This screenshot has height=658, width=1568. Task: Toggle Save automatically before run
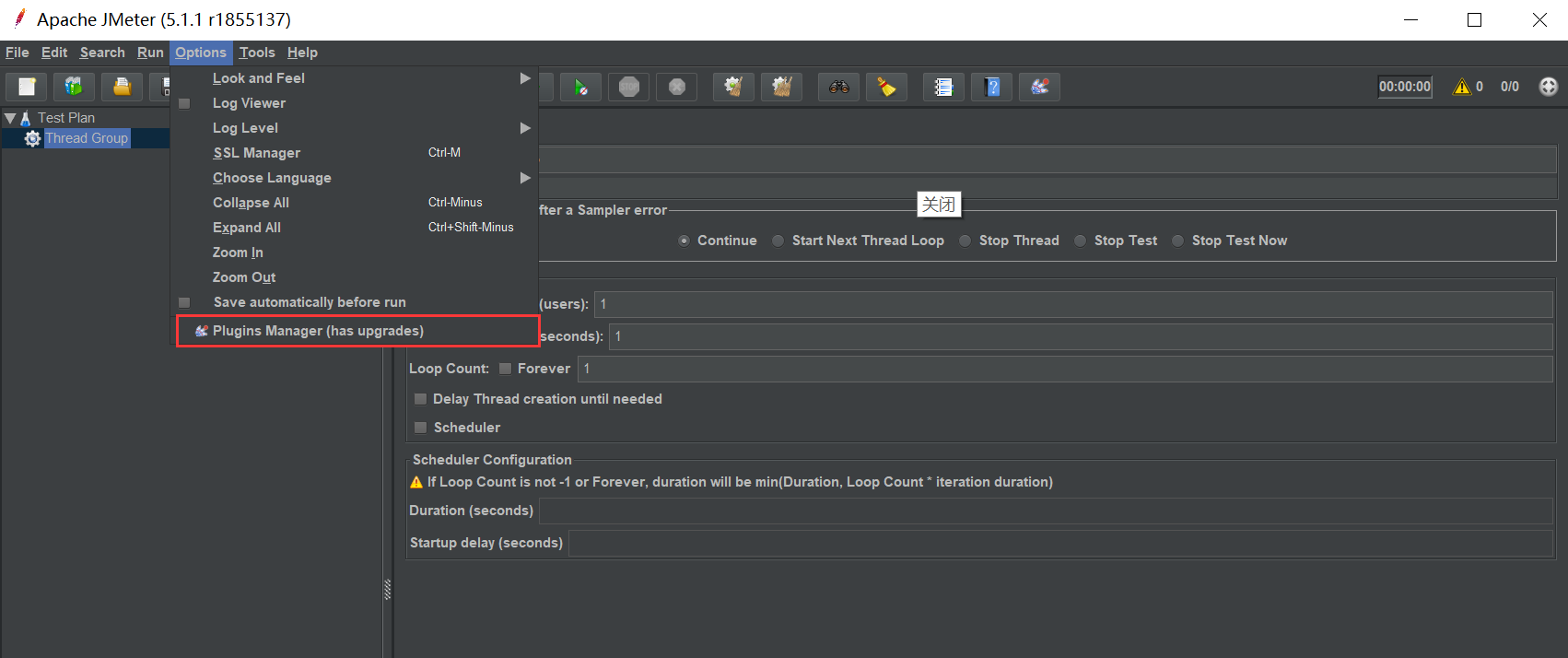click(184, 302)
